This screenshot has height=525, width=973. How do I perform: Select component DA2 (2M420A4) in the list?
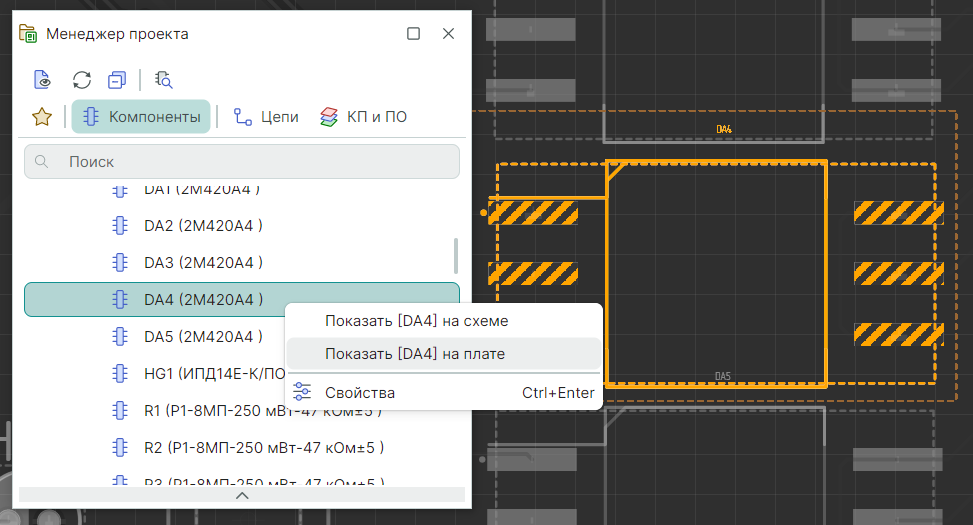coord(203,226)
